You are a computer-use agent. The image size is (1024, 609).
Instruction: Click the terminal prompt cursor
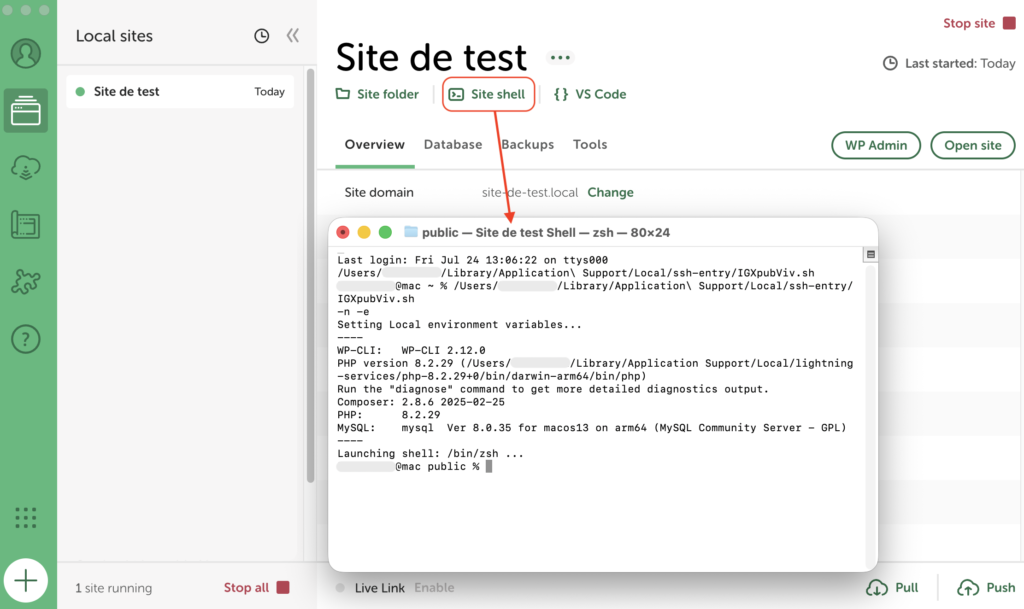pos(489,466)
